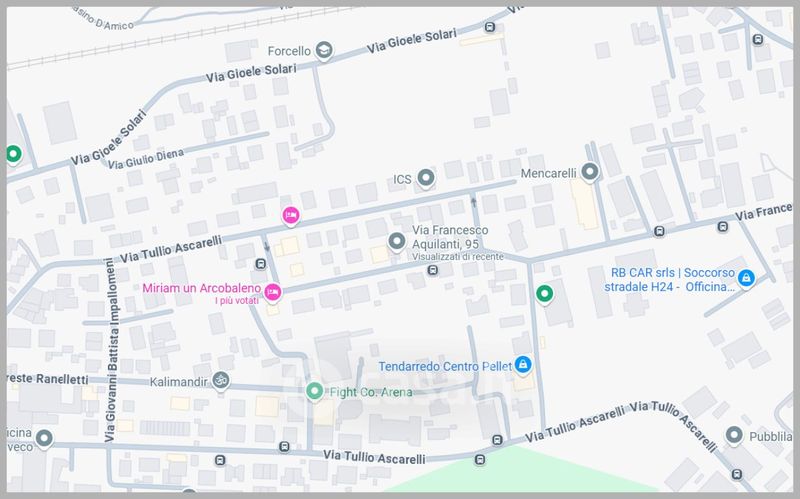Image resolution: width=800 pixels, height=499 pixels.
Task: Click the Forcello school pin icon
Action: [324, 51]
